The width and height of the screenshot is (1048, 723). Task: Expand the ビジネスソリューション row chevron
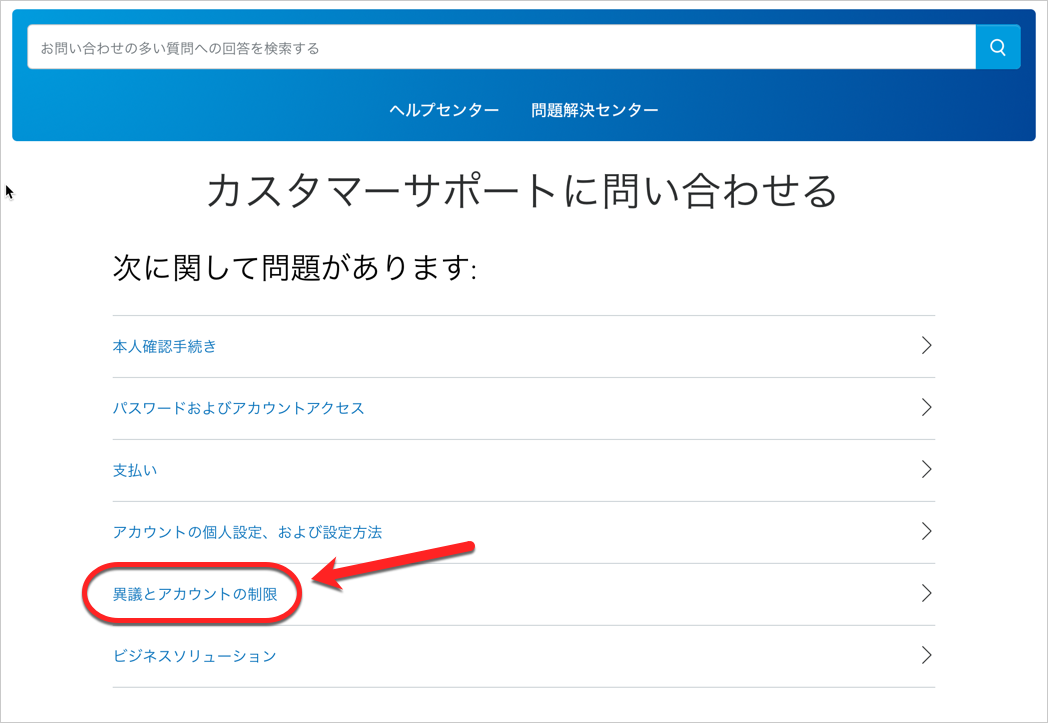(x=926, y=655)
